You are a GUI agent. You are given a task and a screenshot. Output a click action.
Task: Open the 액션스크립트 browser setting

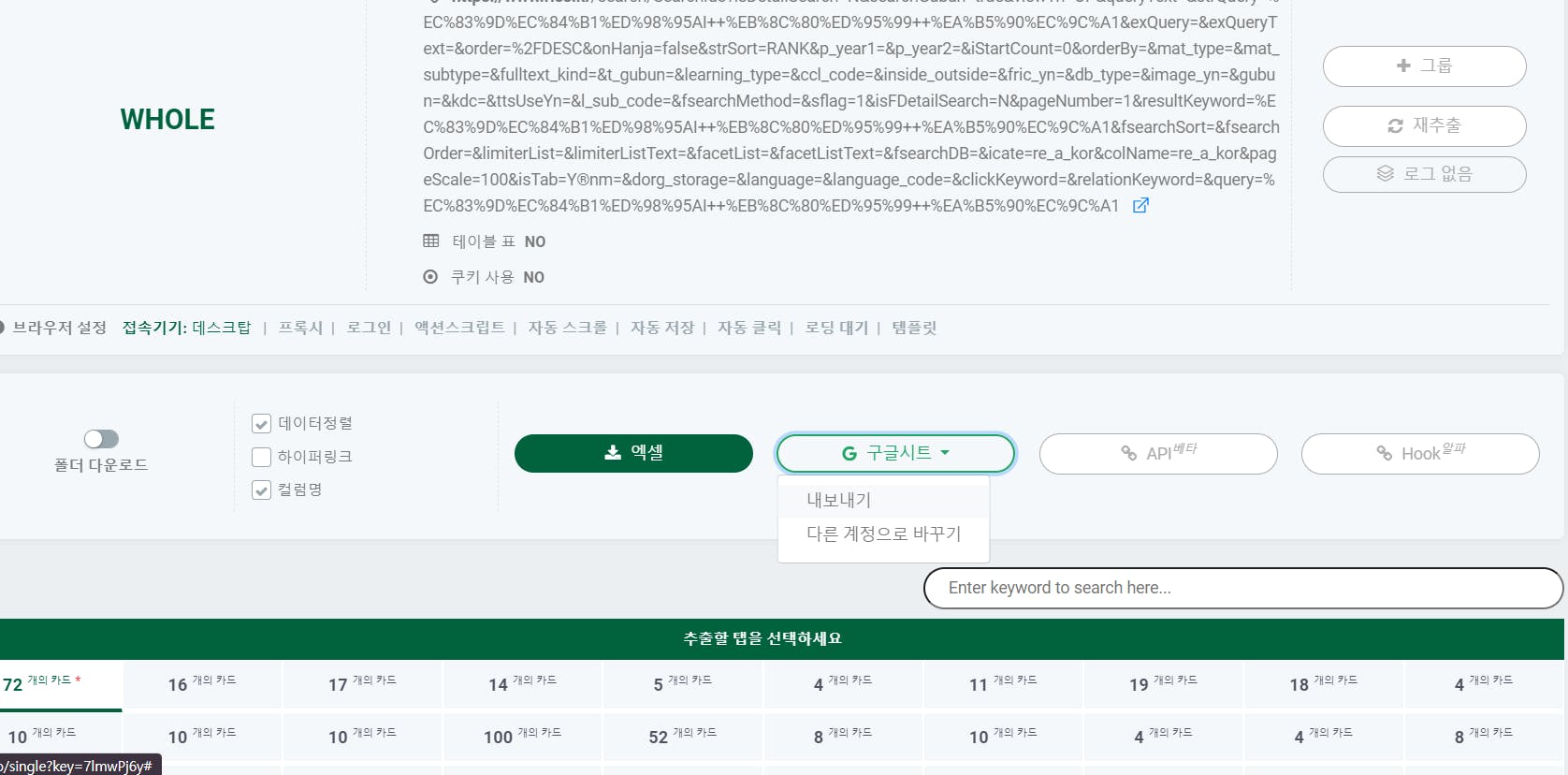[459, 328]
